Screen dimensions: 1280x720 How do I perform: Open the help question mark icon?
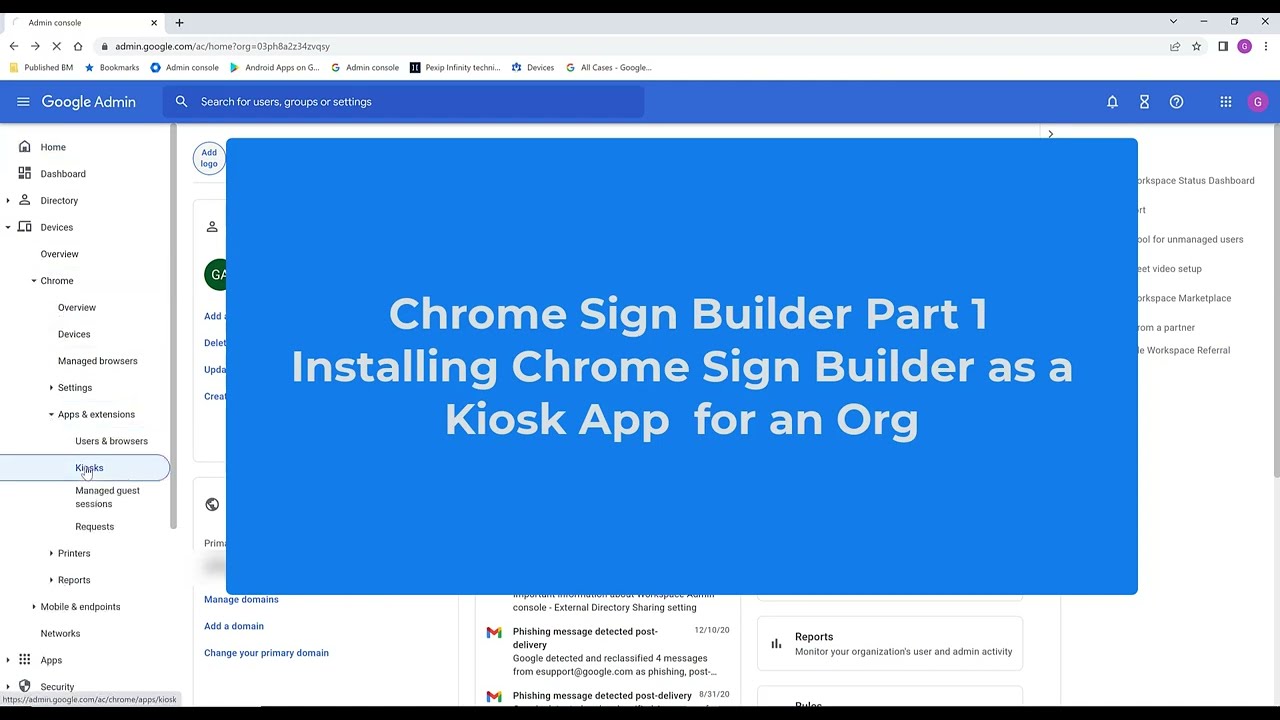(1176, 101)
